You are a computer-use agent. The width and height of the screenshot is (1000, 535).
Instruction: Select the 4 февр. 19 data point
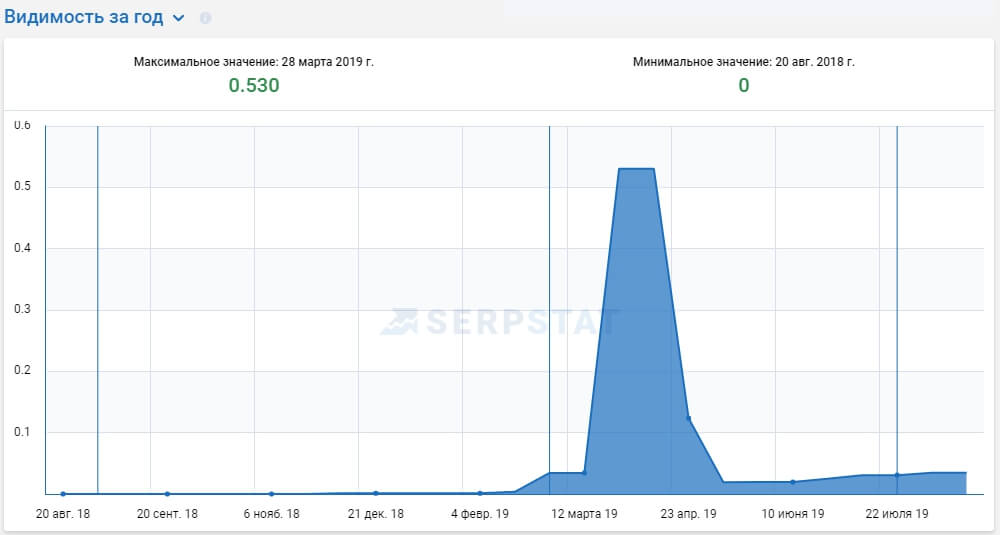[480, 493]
